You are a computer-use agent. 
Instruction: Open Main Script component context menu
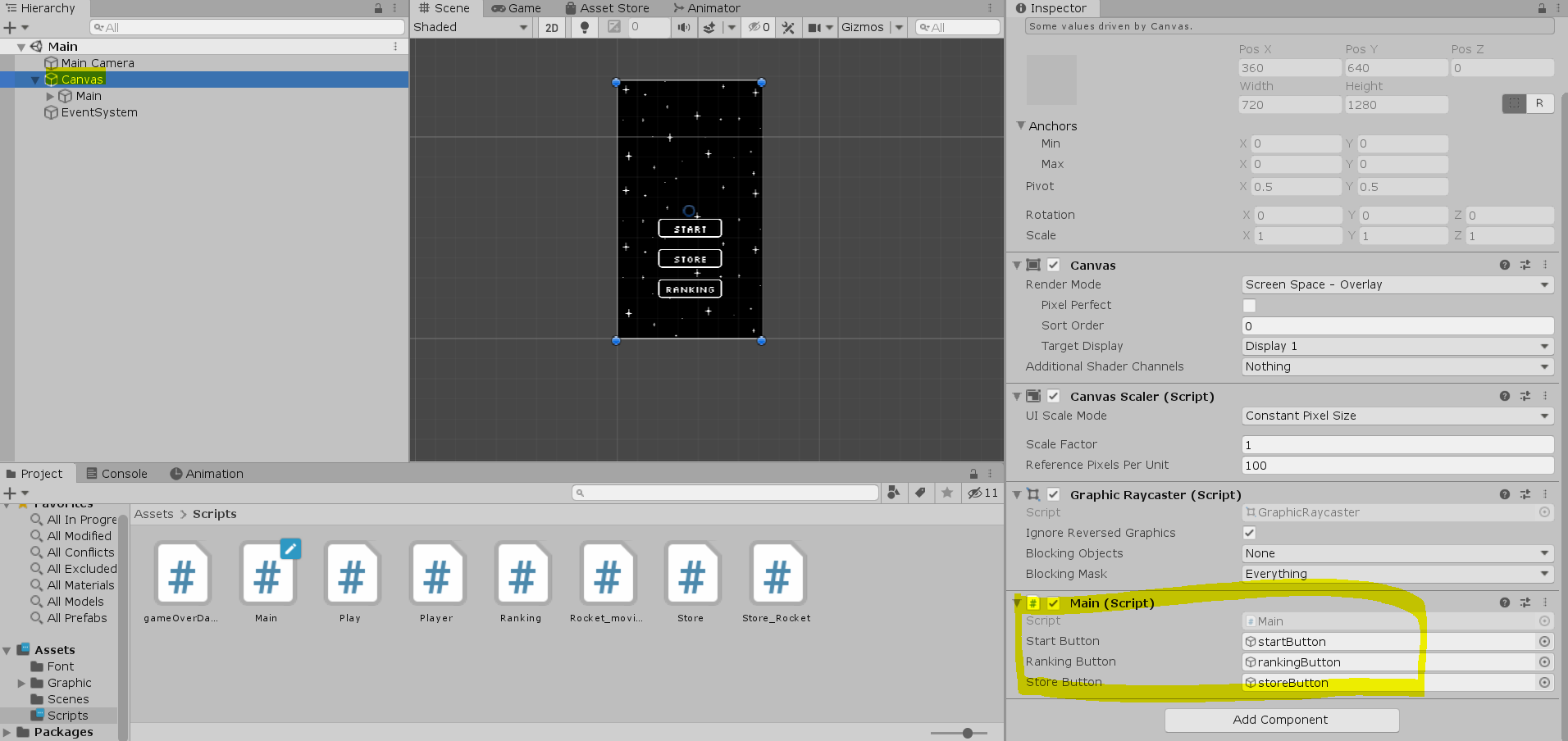click(x=1545, y=602)
